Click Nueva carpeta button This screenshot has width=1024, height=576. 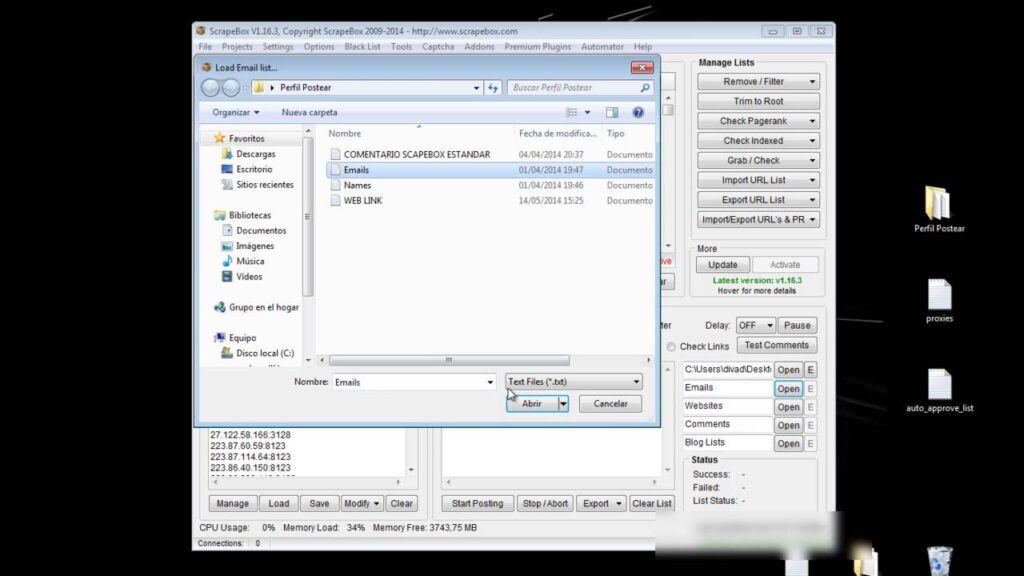tap(310, 112)
